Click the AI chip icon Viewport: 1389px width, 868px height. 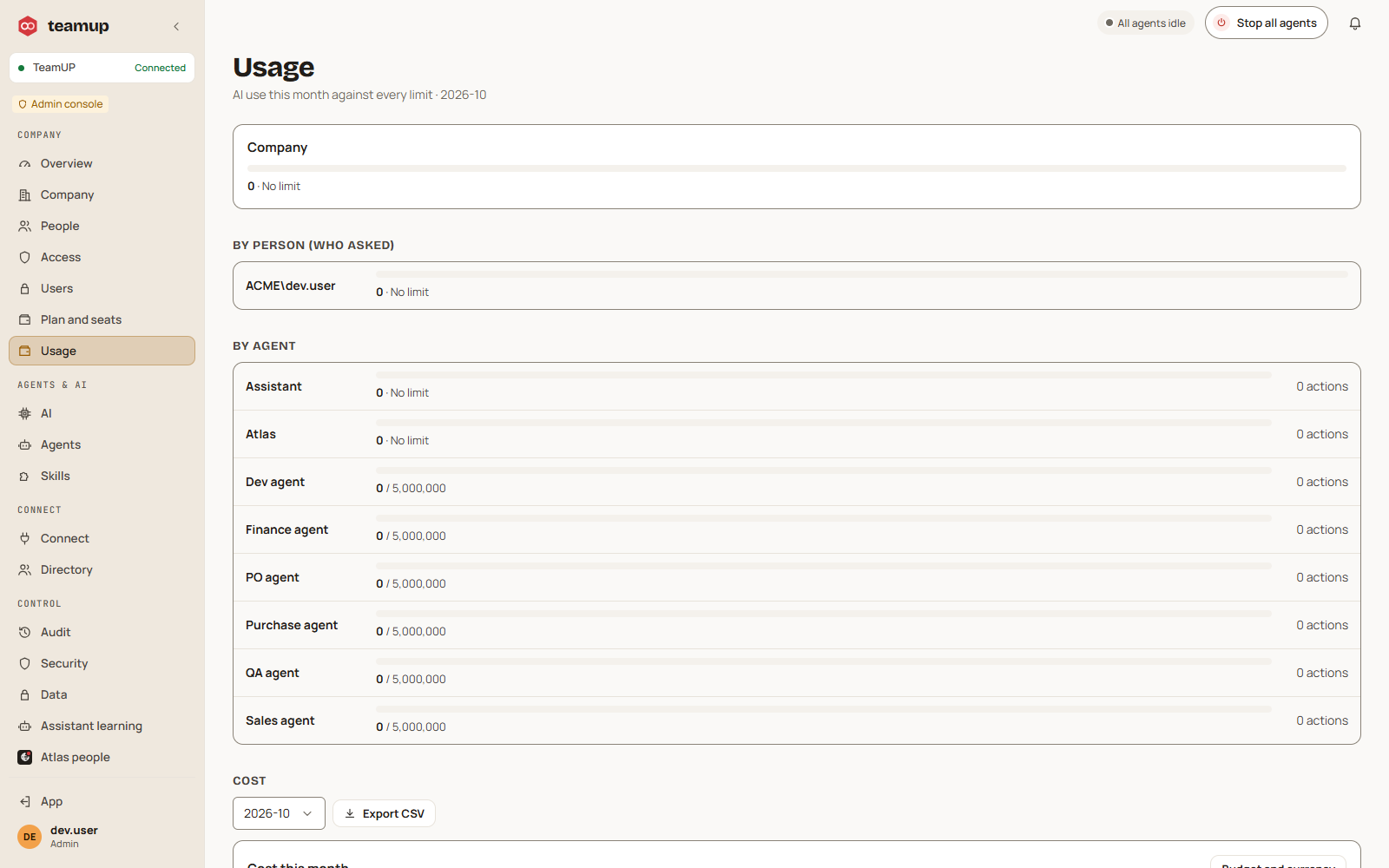[25, 413]
